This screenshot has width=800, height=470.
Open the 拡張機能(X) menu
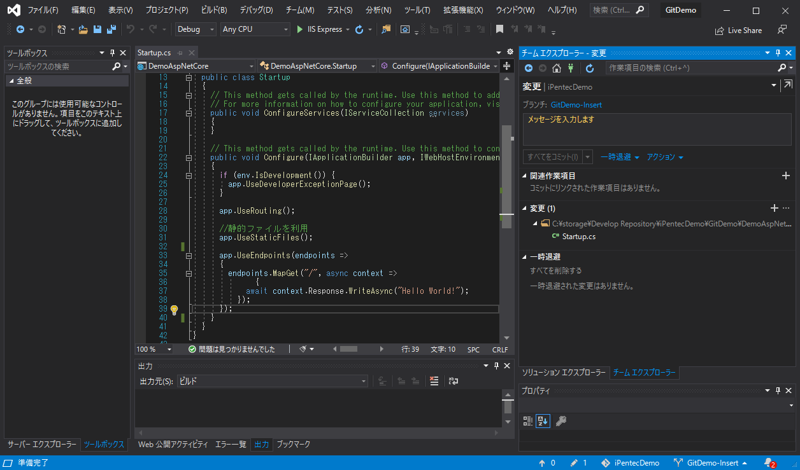pos(463,10)
